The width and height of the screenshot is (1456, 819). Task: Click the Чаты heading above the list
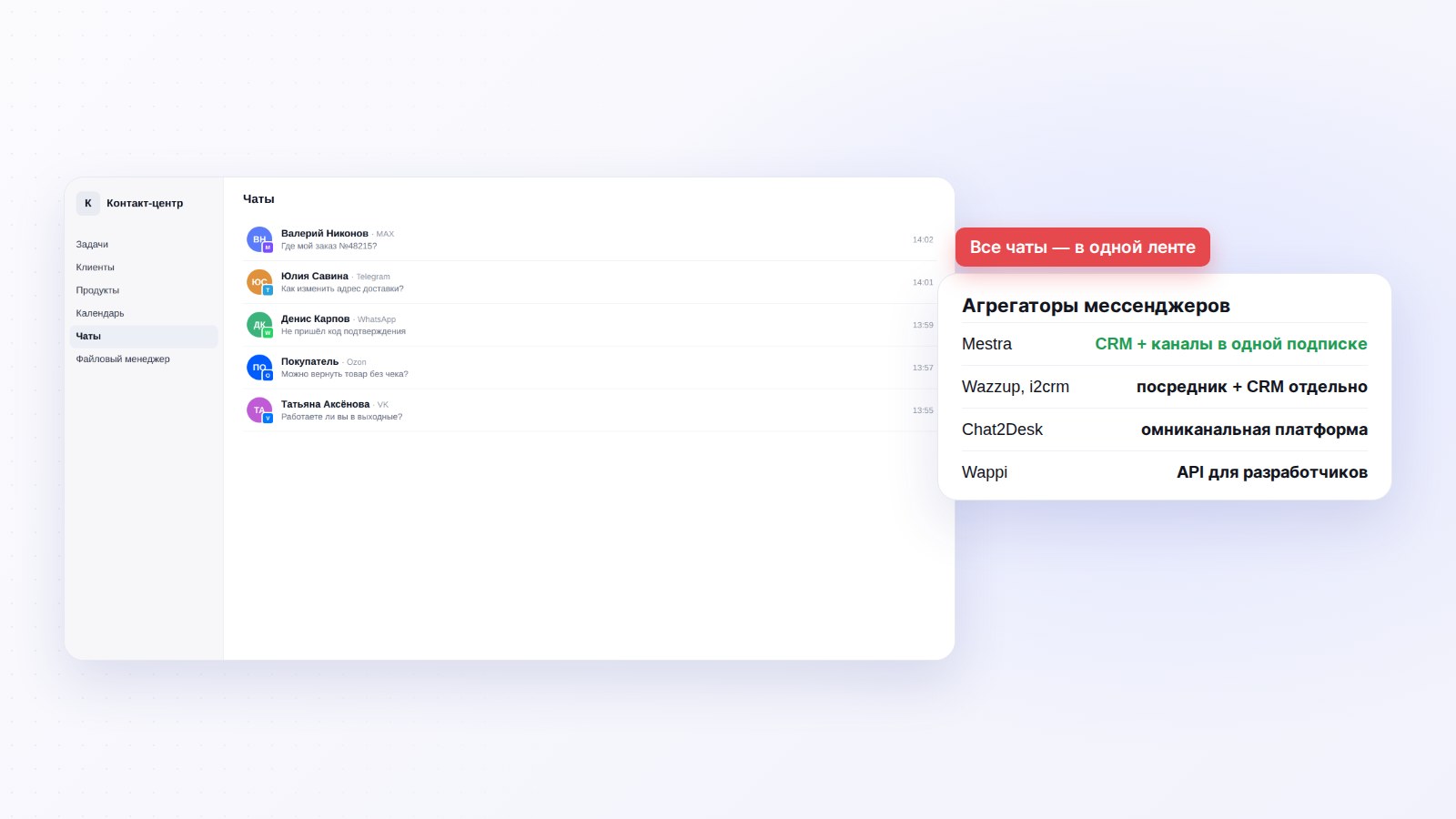[x=258, y=198]
